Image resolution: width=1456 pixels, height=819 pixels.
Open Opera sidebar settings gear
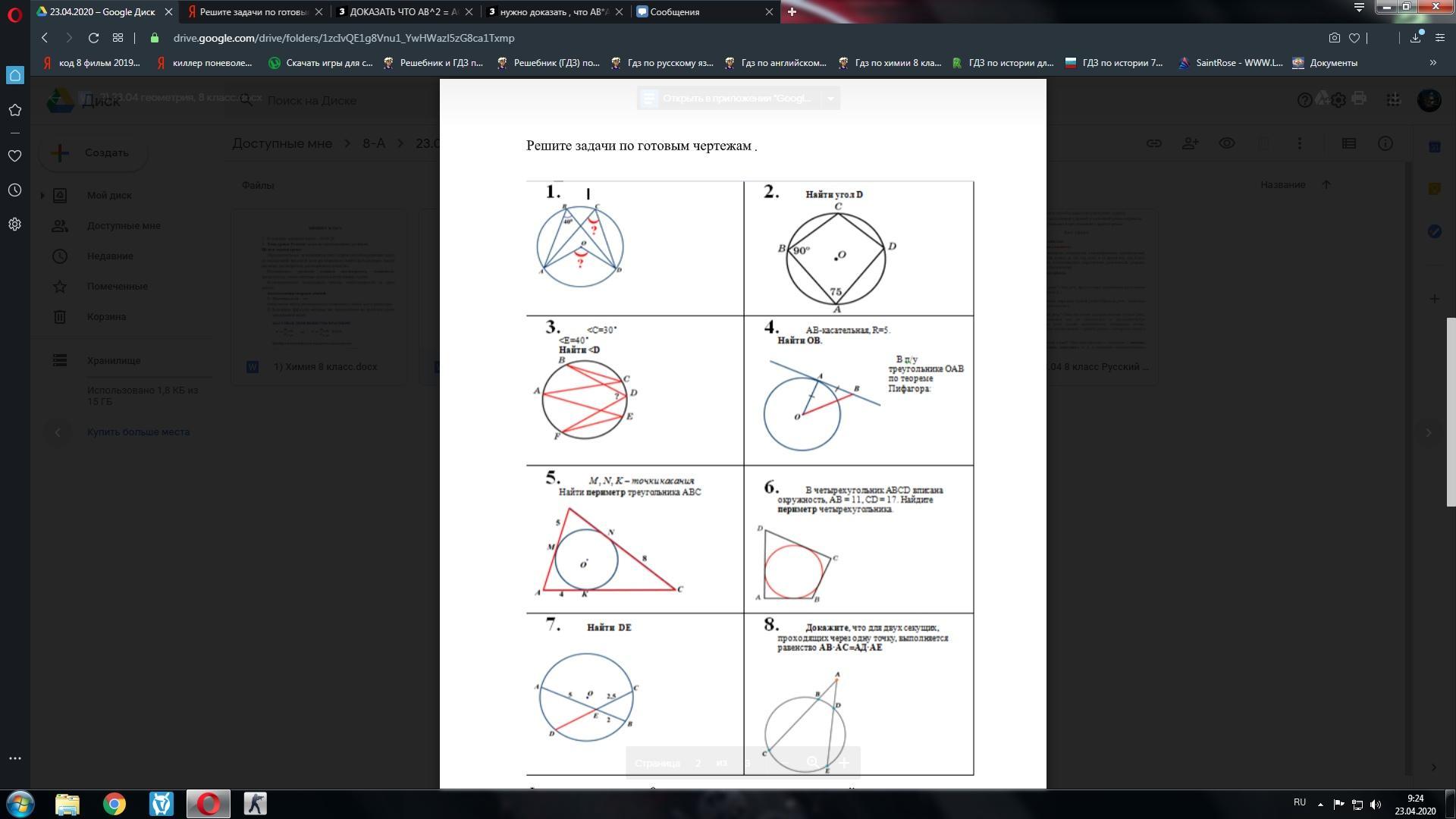(x=14, y=224)
